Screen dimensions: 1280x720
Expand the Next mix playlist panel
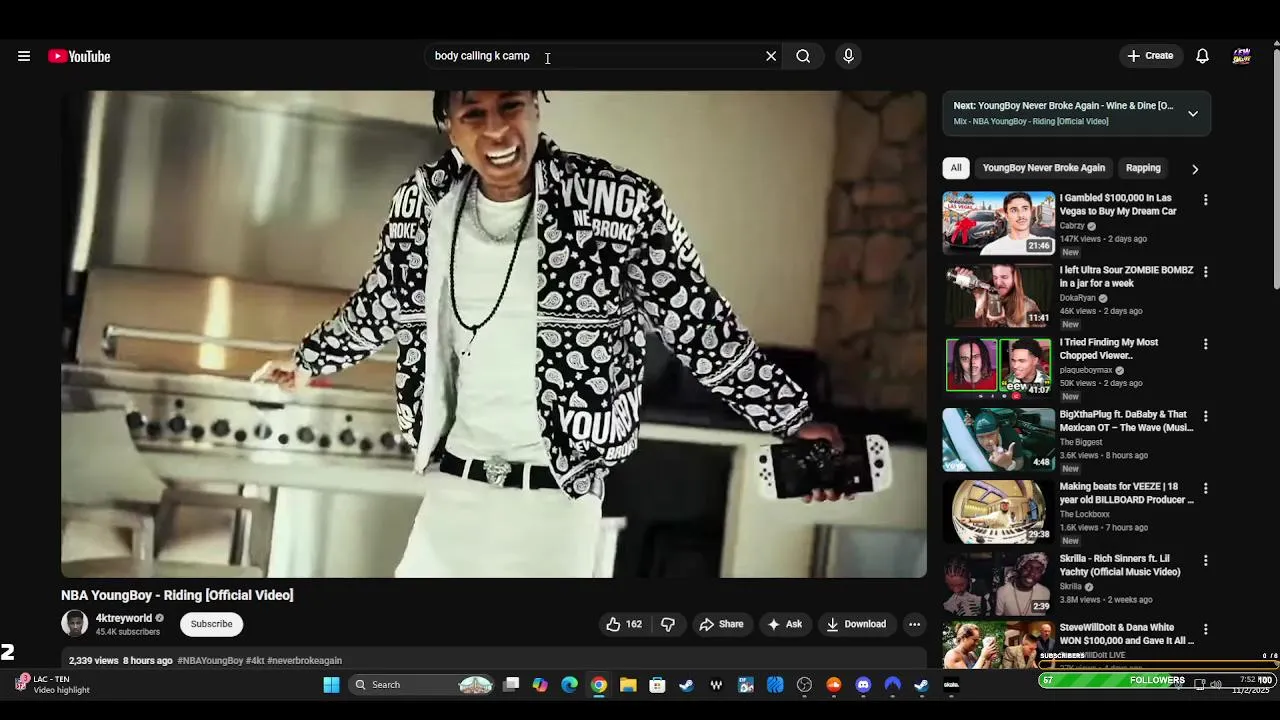coord(1193,113)
